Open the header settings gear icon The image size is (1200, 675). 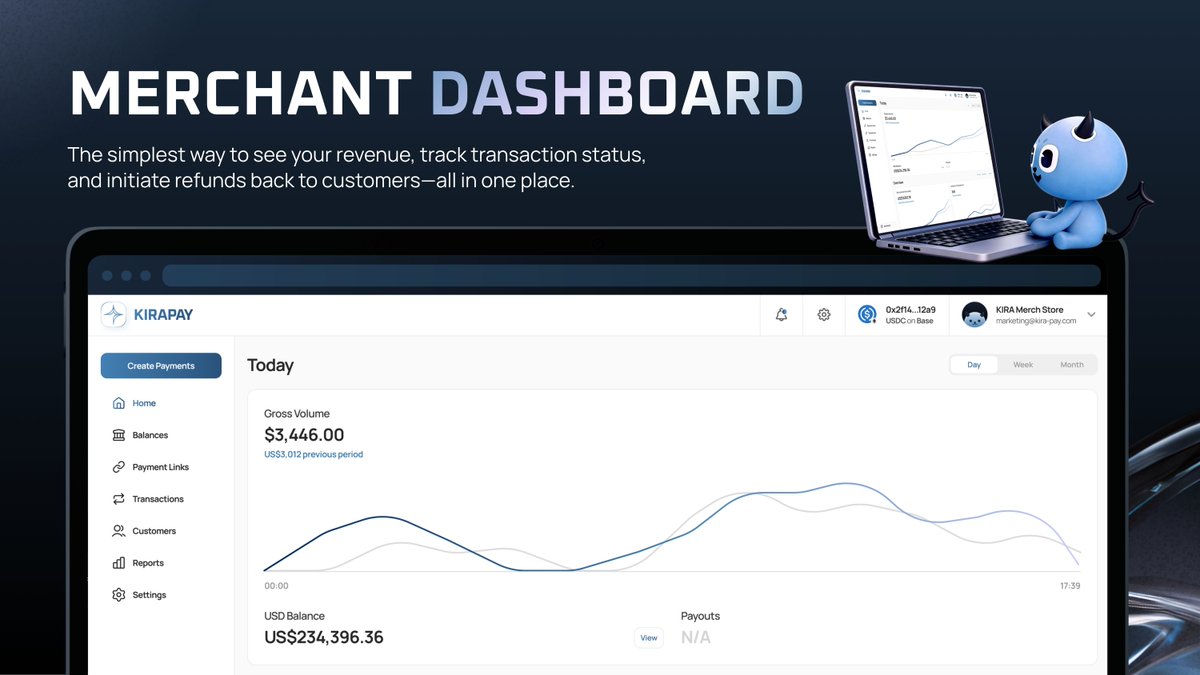824,314
